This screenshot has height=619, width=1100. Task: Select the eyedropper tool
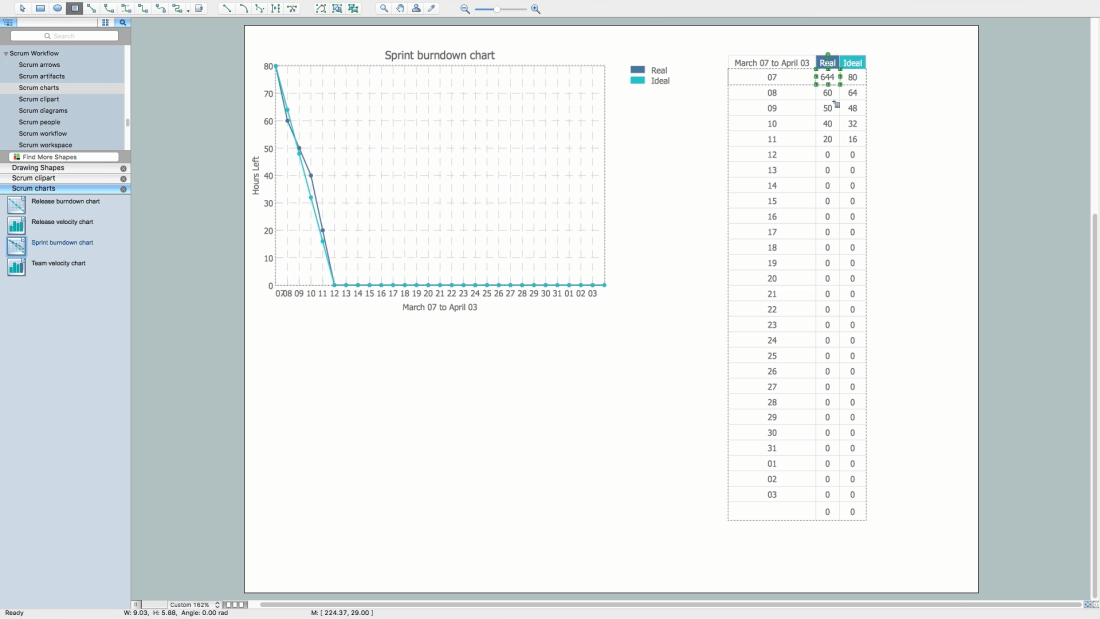[432, 8]
